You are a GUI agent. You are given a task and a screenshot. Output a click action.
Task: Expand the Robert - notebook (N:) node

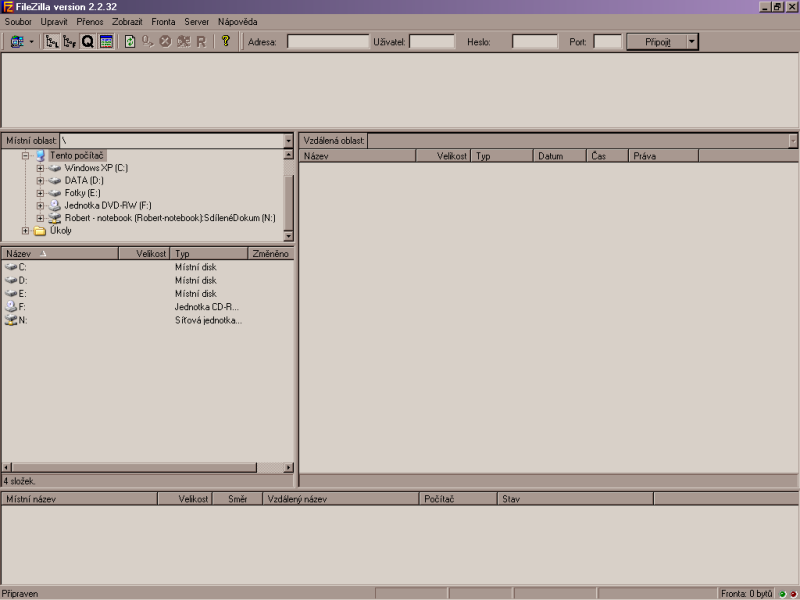[x=40, y=218]
